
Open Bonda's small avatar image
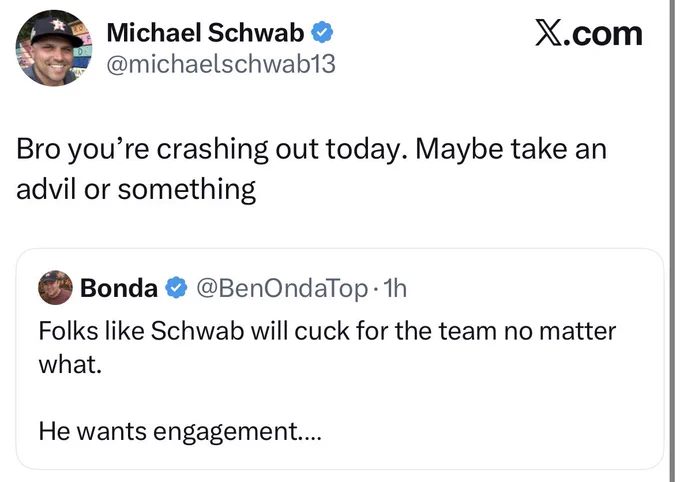tap(56, 288)
